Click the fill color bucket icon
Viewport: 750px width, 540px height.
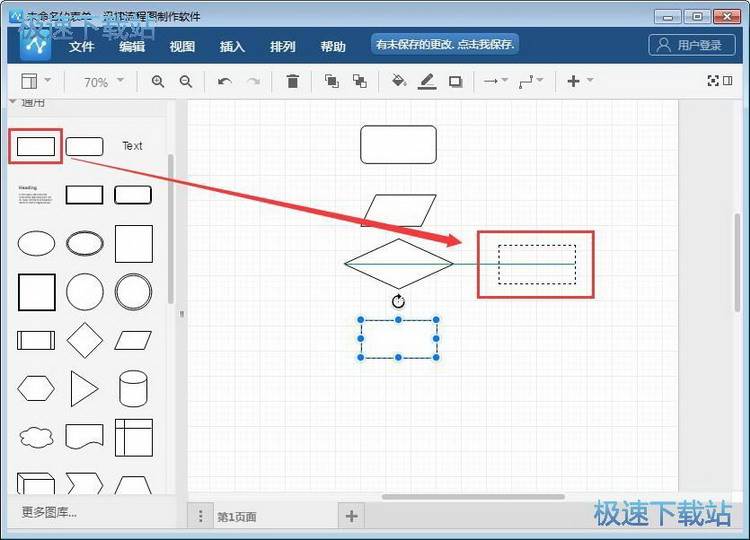399,80
